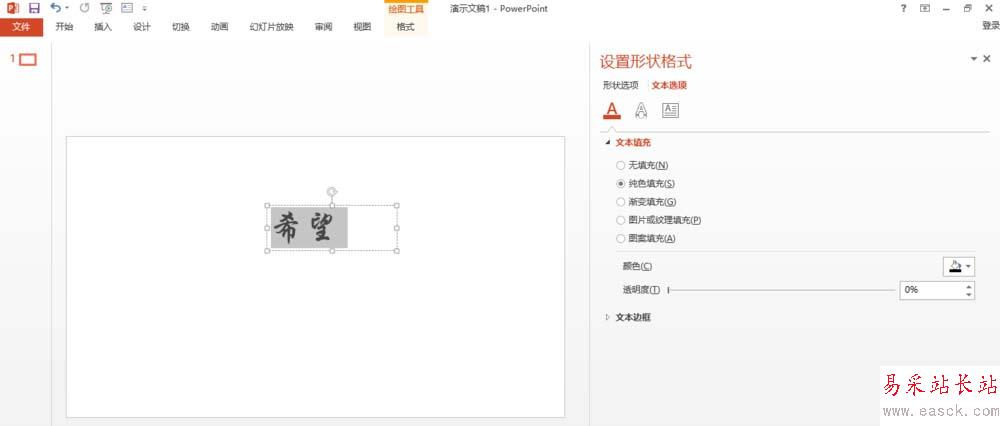Open the 颜色 fill color picker
Screen dimensions: 1000x426
coord(959,267)
